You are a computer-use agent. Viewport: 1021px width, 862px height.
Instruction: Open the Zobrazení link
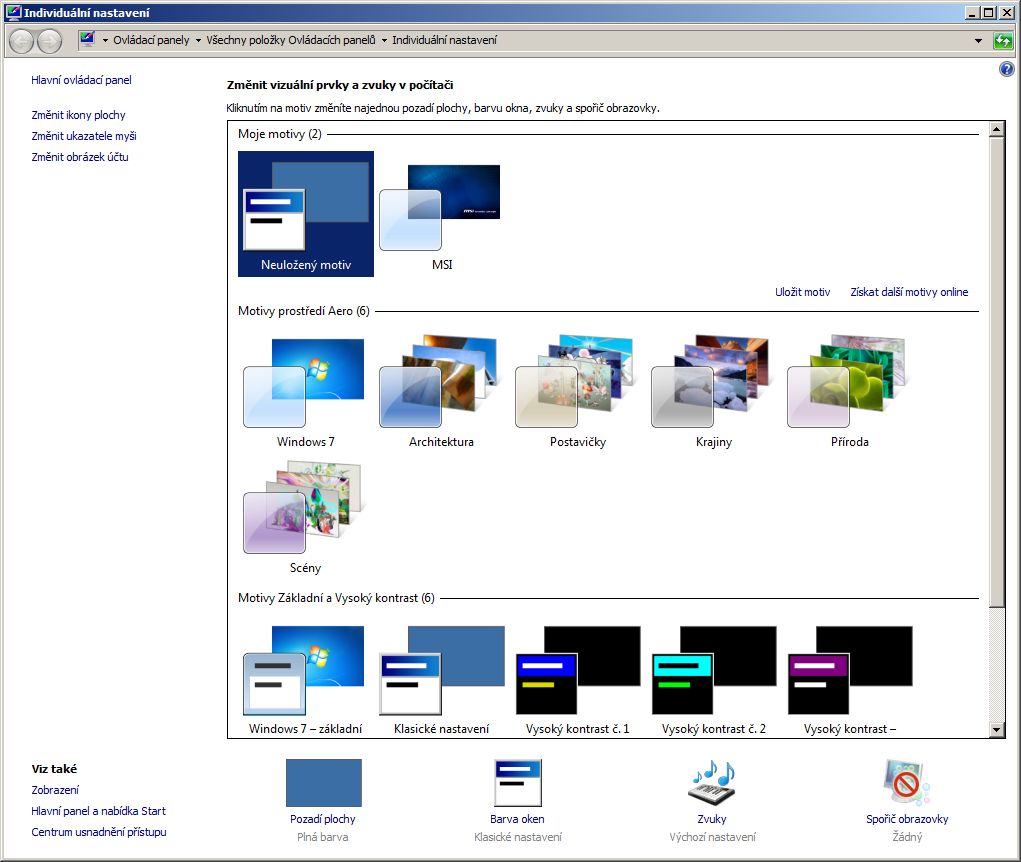tap(55, 790)
